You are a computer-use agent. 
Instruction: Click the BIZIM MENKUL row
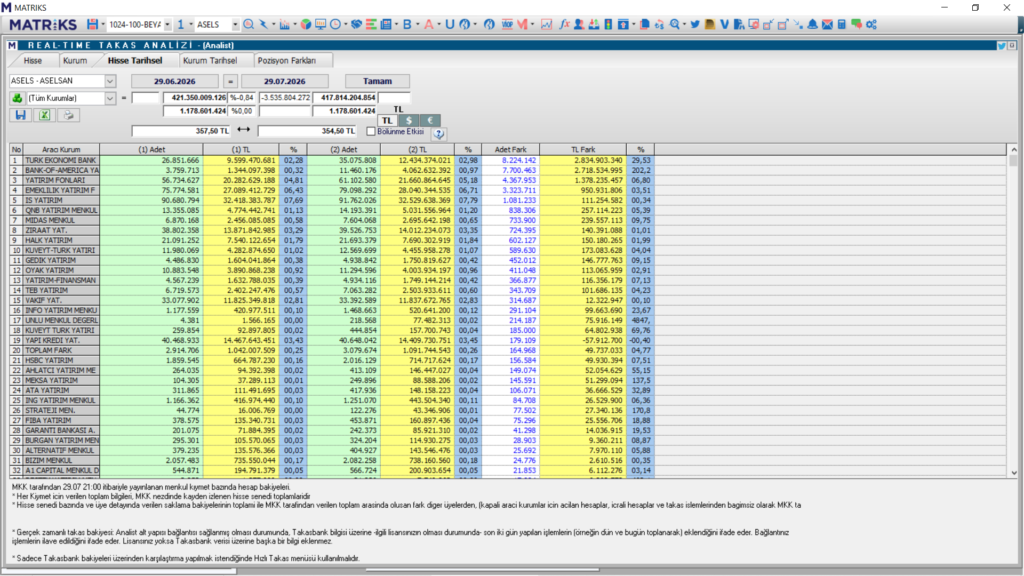[x=332, y=460]
